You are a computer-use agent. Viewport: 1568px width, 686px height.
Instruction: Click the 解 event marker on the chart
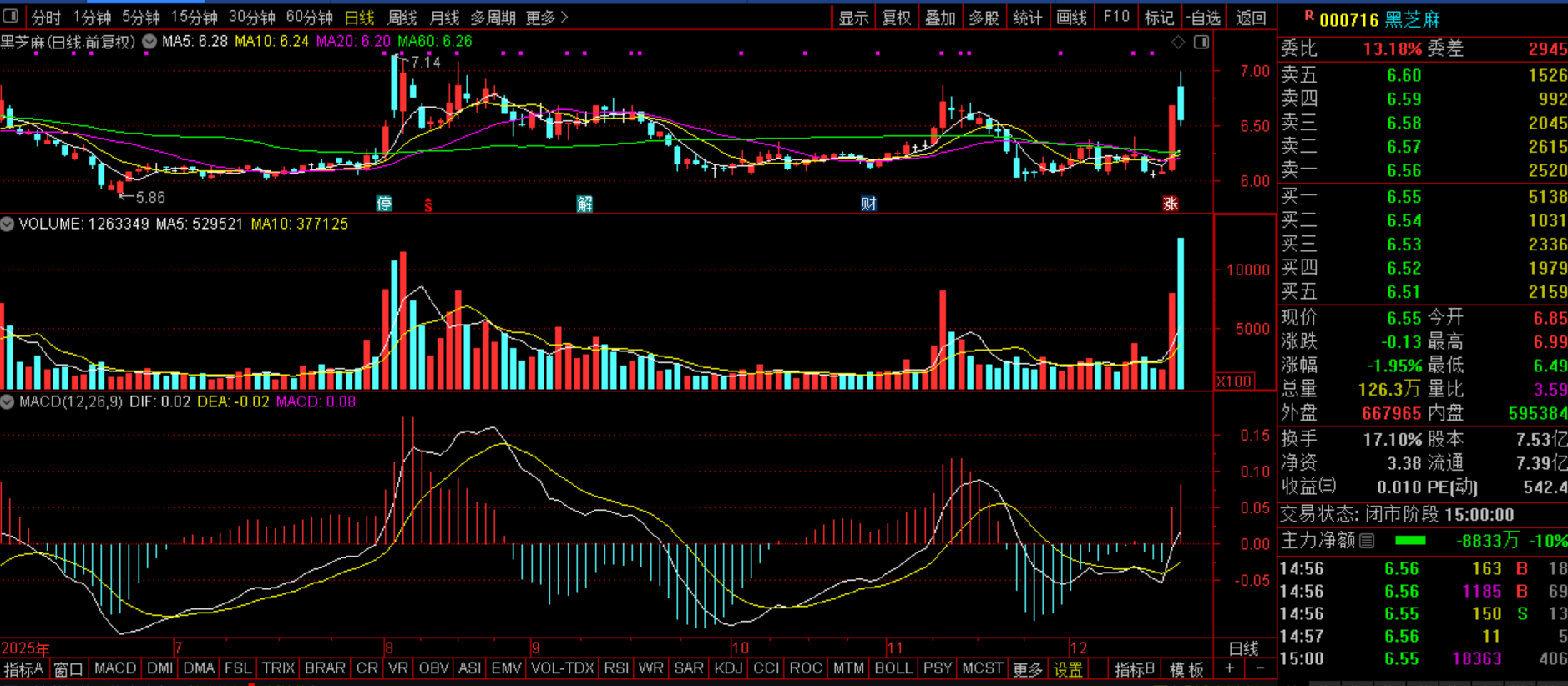[584, 204]
